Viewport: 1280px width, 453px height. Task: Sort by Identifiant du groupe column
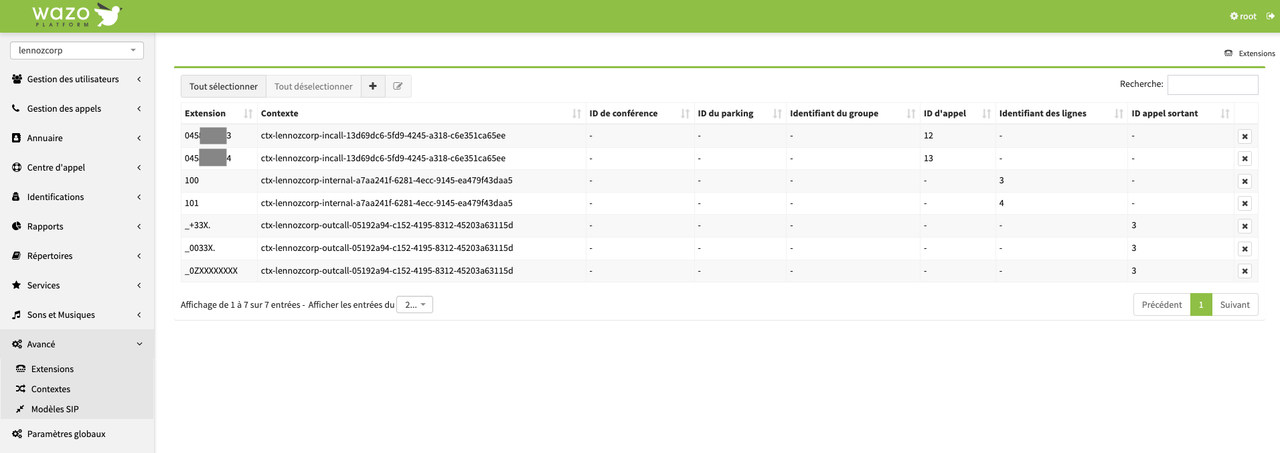(852, 114)
